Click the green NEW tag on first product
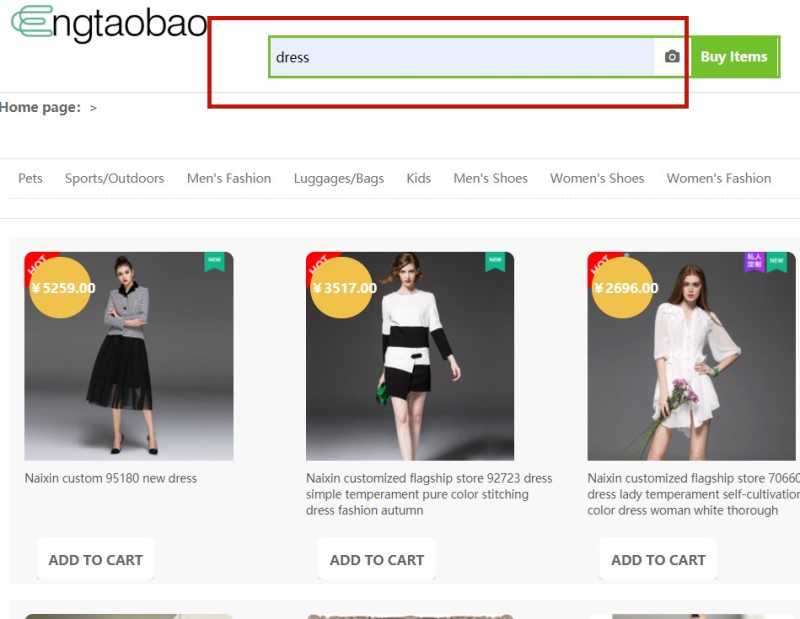Image resolution: width=800 pixels, height=619 pixels. tap(214, 261)
